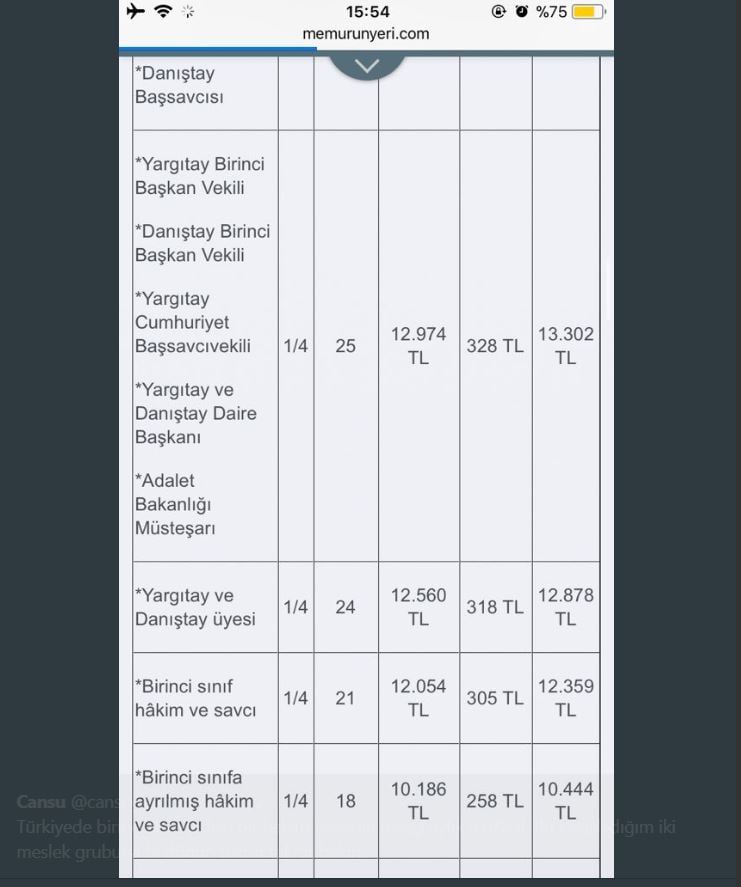Click the 15:54 clock in status bar
Viewport: 741px width, 887px height.
pos(367,12)
